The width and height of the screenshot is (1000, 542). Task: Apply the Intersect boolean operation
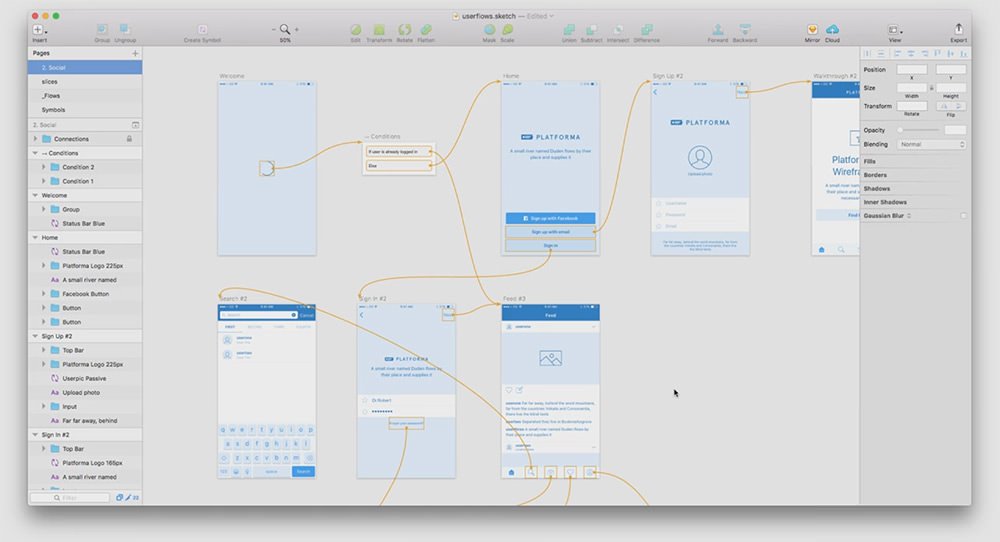point(618,29)
